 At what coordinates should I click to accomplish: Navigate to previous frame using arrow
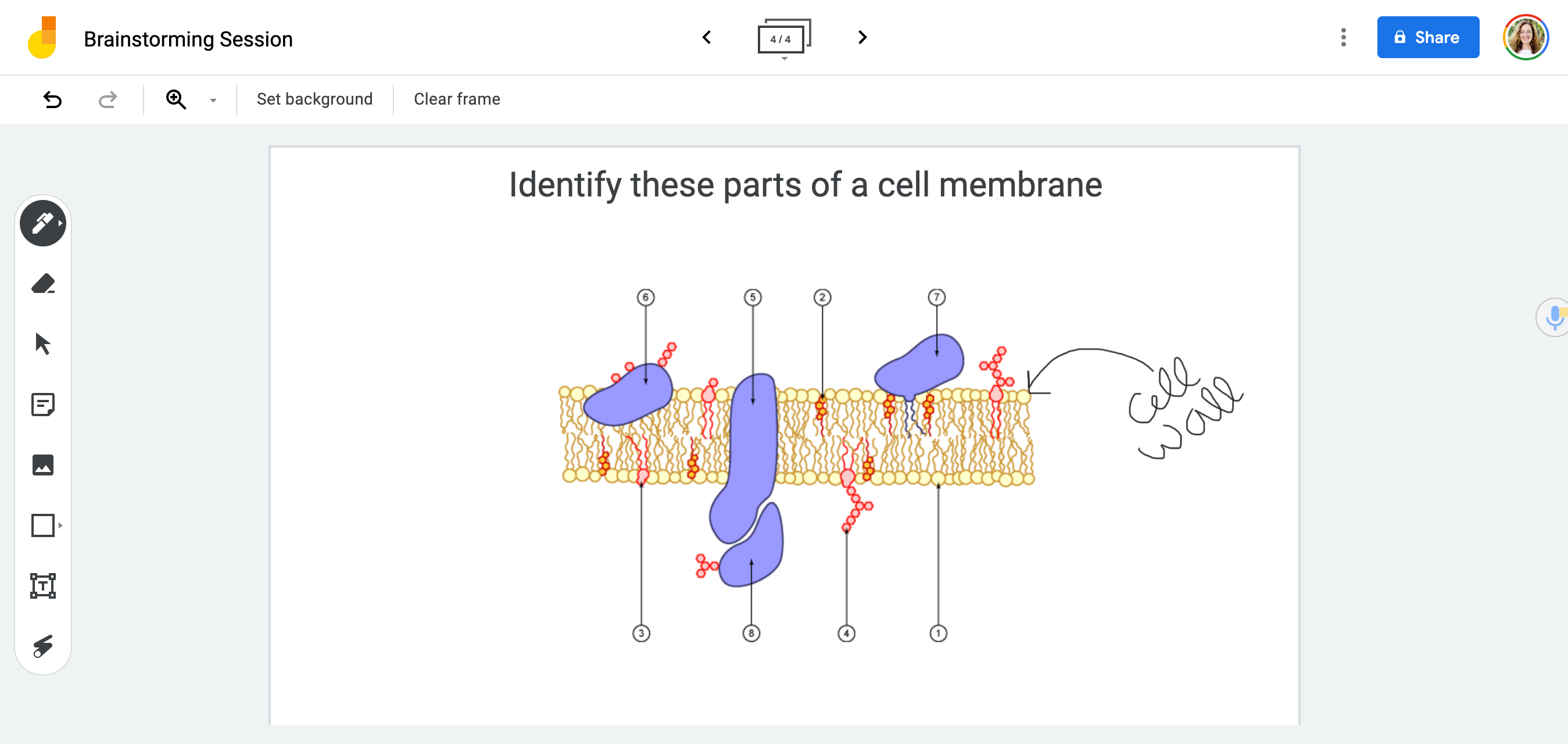pos(707,38)
